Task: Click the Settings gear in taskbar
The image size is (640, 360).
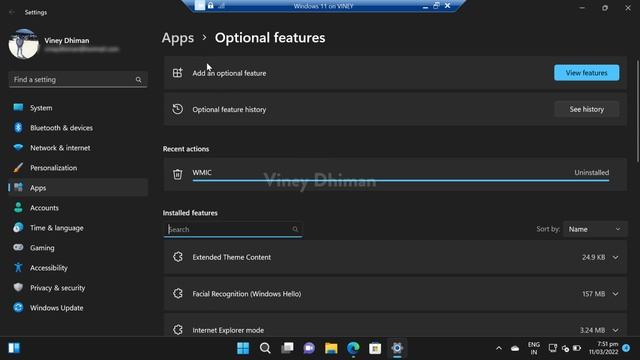Action: tap(397, 348)
